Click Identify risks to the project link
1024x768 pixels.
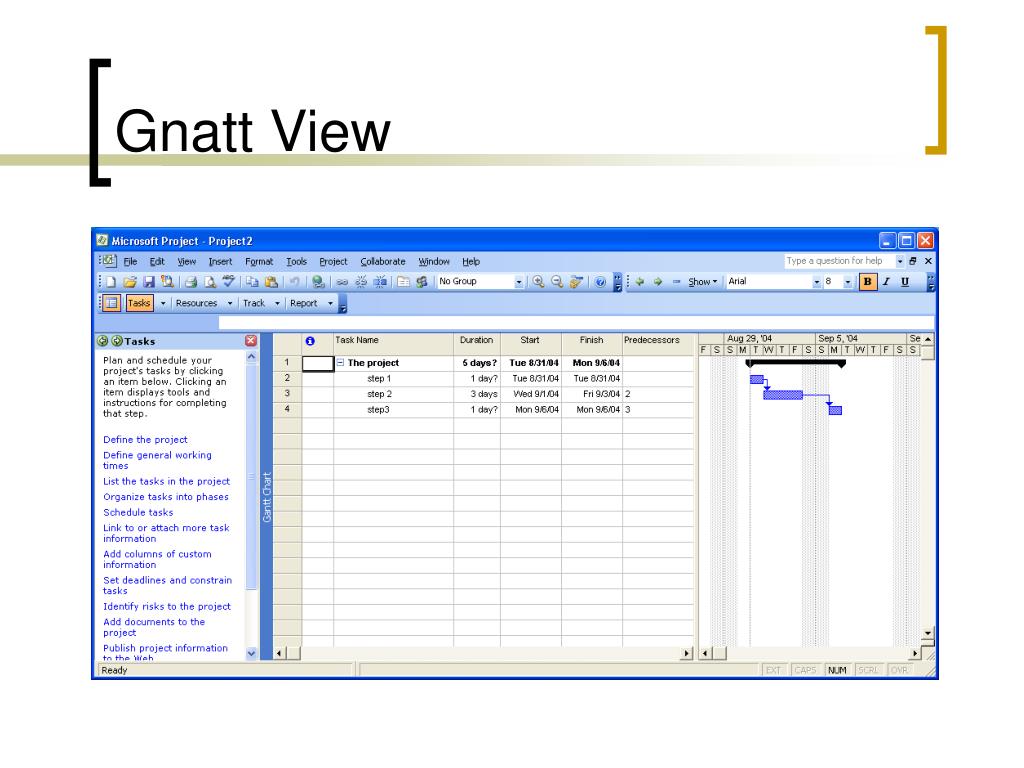click(x=167, y=607)
